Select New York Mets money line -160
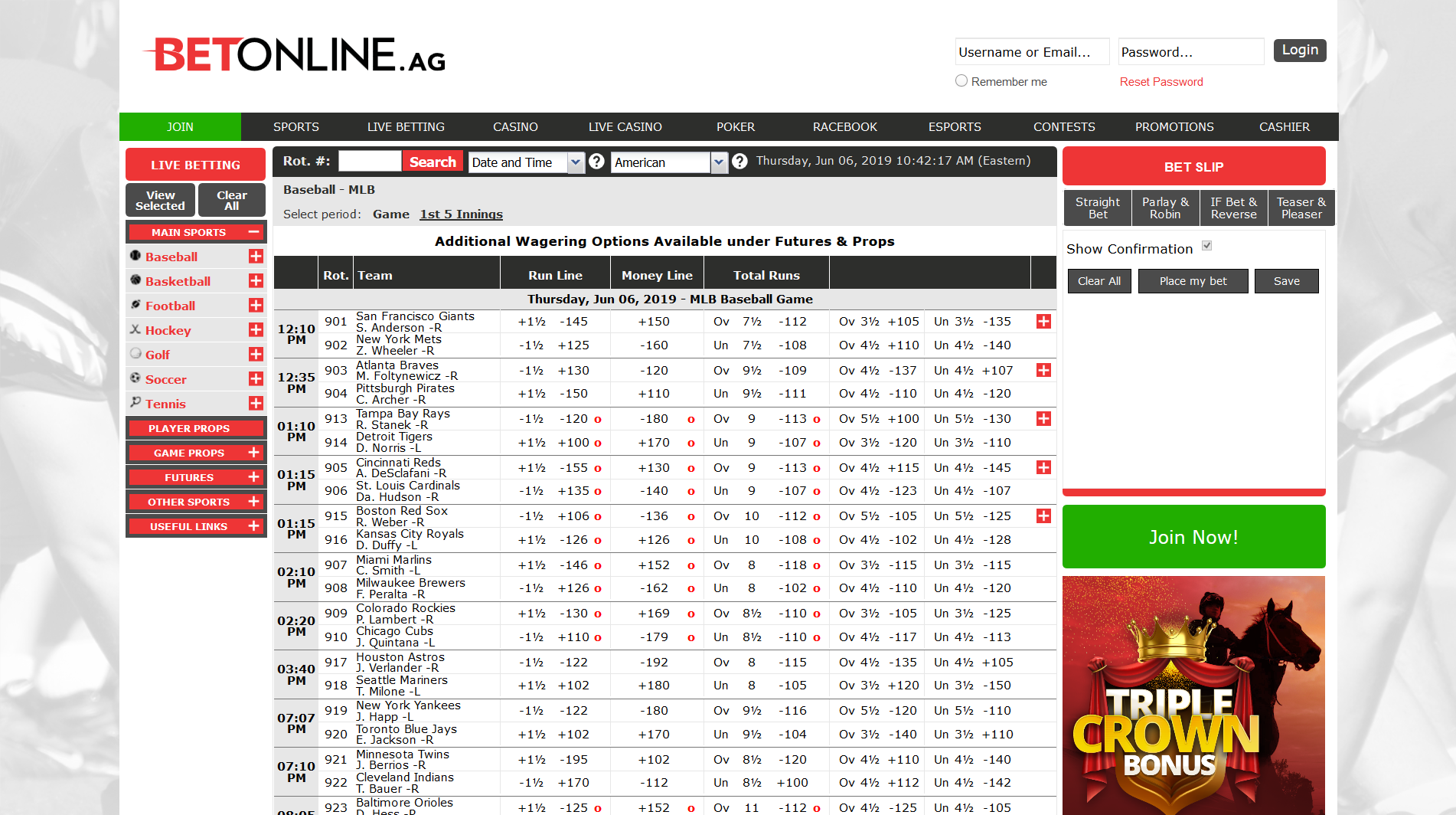The height and width of the screenshot is (815, 1456). tap(655, 345)
